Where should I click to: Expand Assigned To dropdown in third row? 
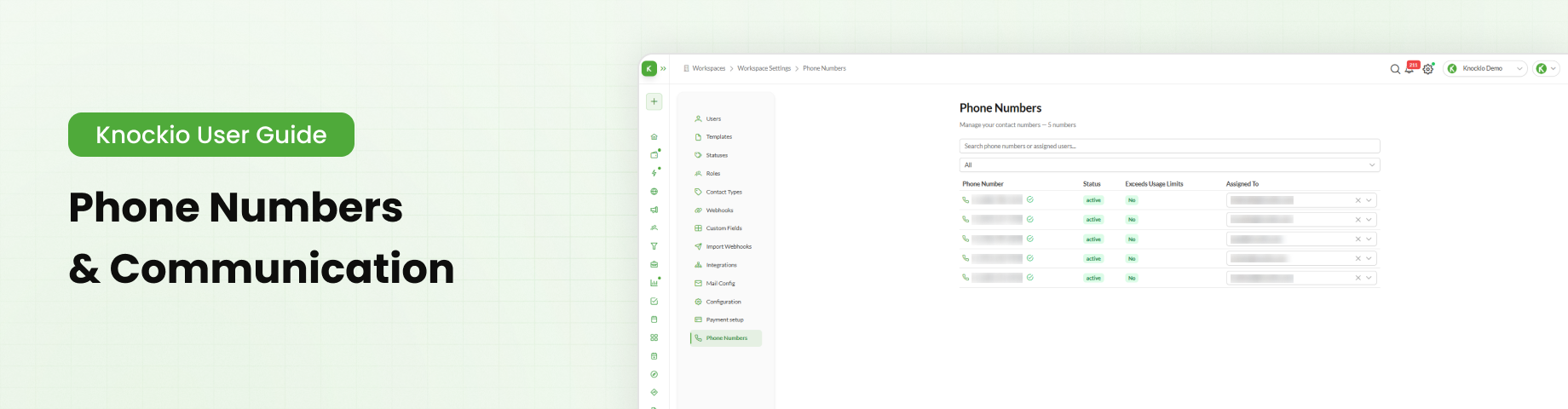click(x=1369, y=239)
